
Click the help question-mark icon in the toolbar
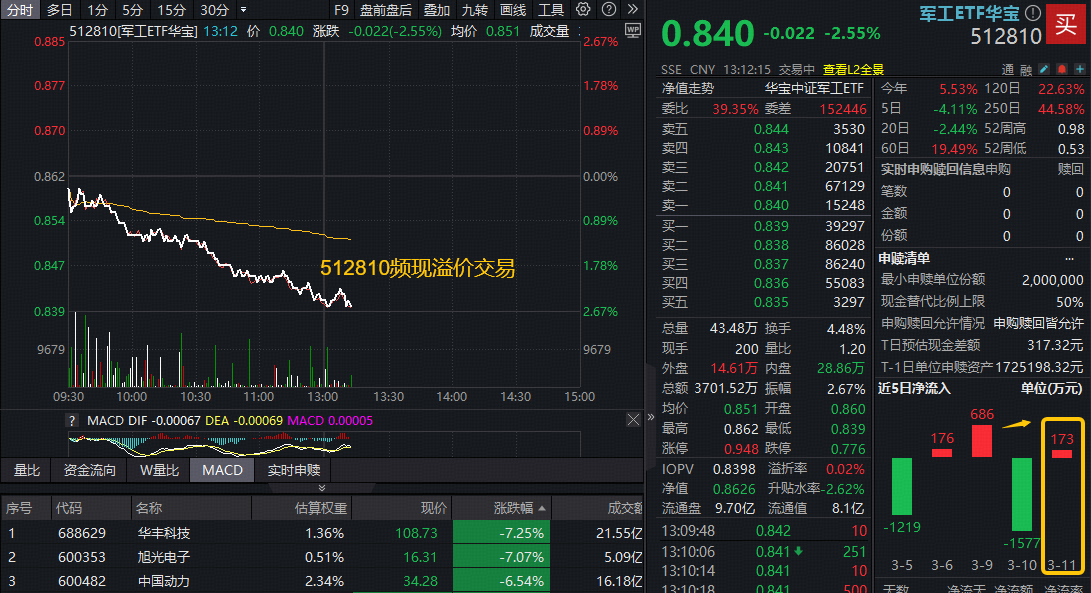pos(608,9)
